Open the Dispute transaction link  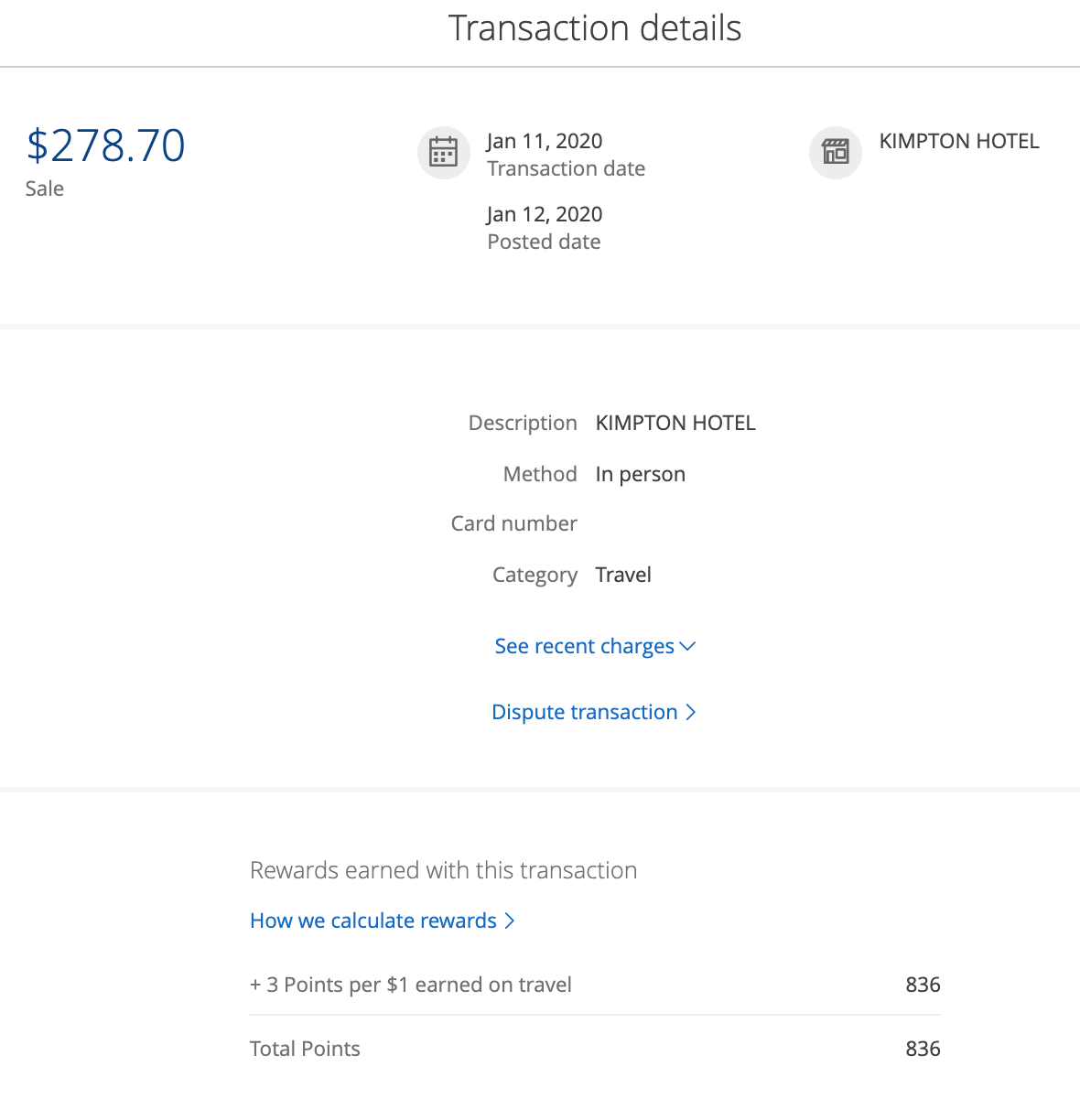pos(585,712)
